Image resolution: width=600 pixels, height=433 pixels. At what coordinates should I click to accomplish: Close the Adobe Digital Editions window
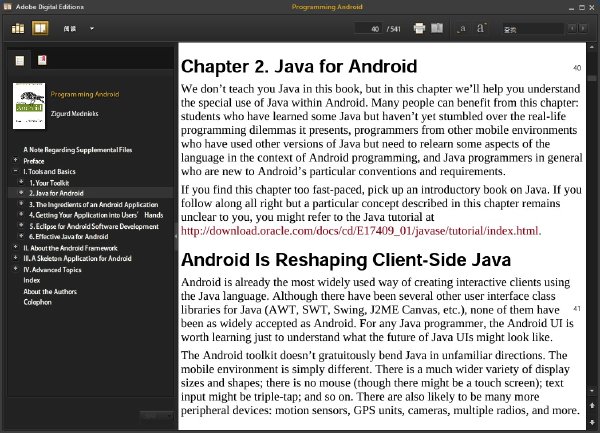point(592,7)
